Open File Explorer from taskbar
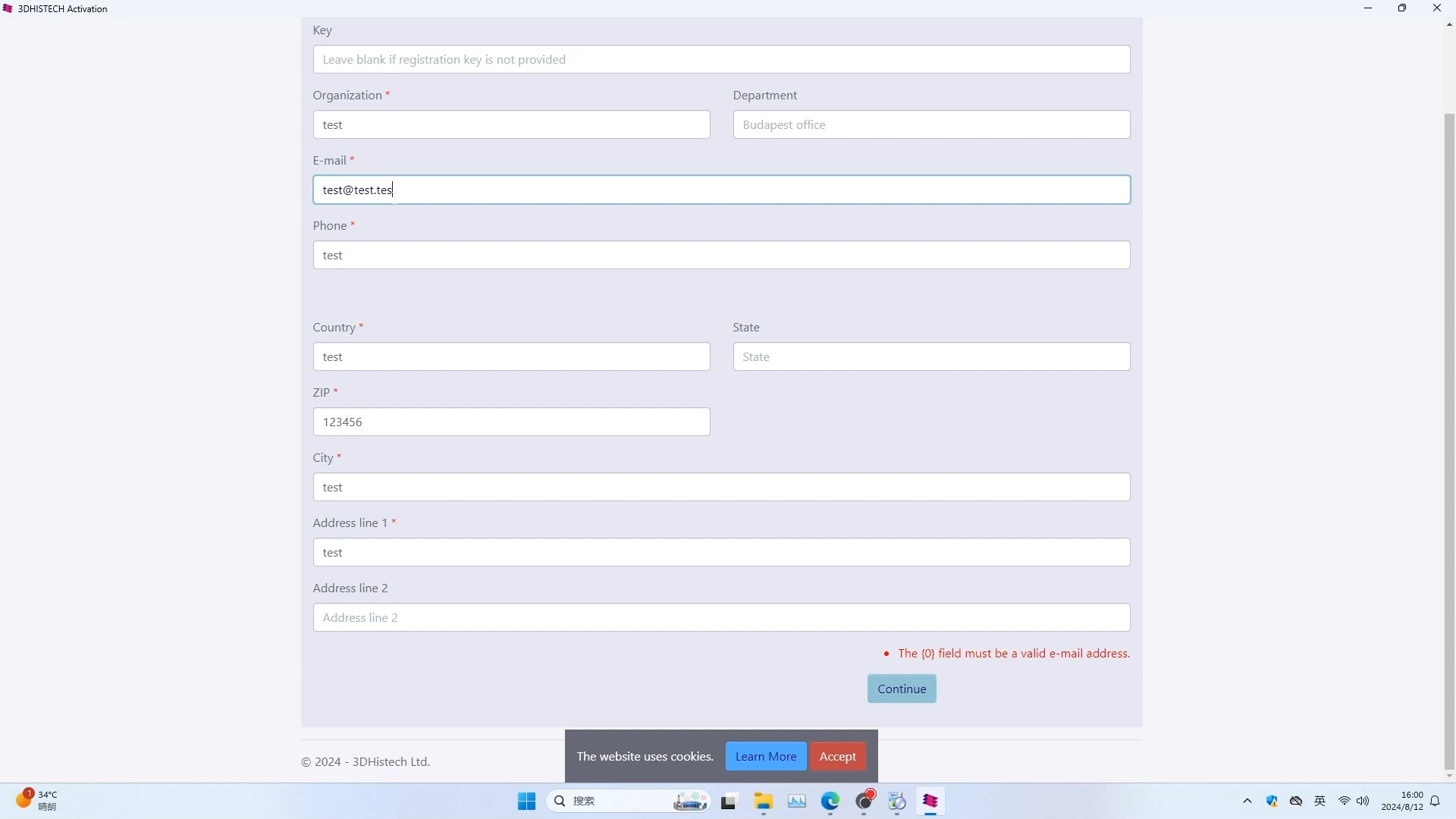The image size is (1456, 819). coord(763,802)
